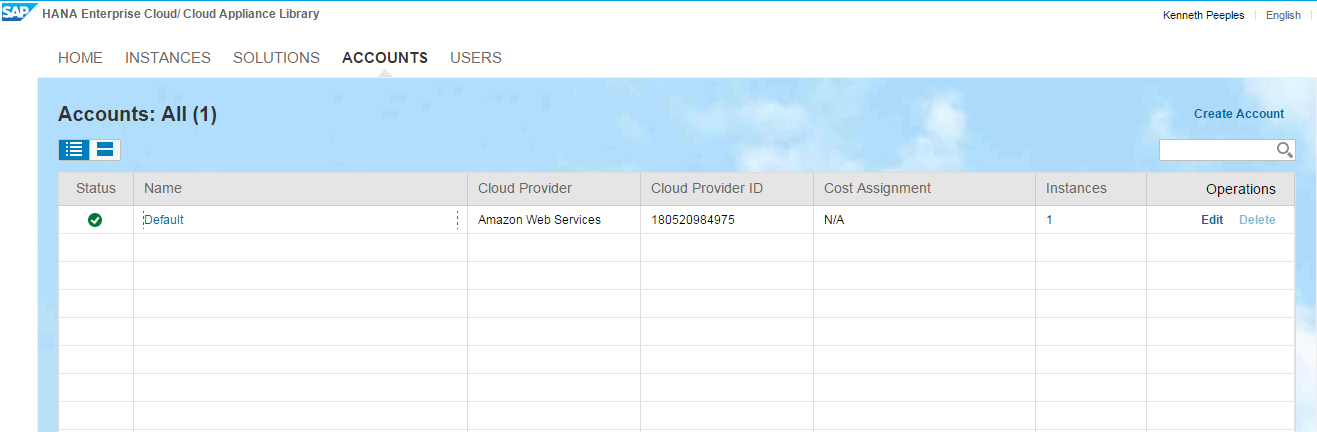Sort by the Status column header
This screenshot has height=432, width=1317.
pos(96,188)
